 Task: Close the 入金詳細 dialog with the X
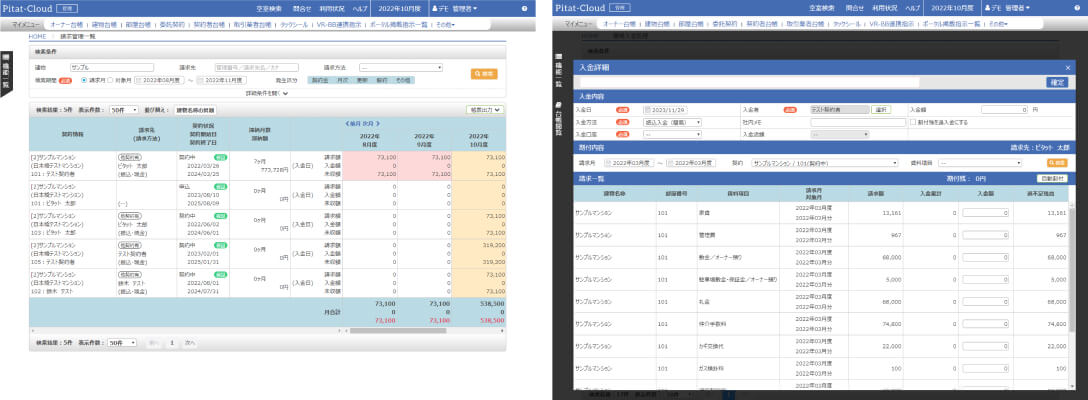point(1067,66)
